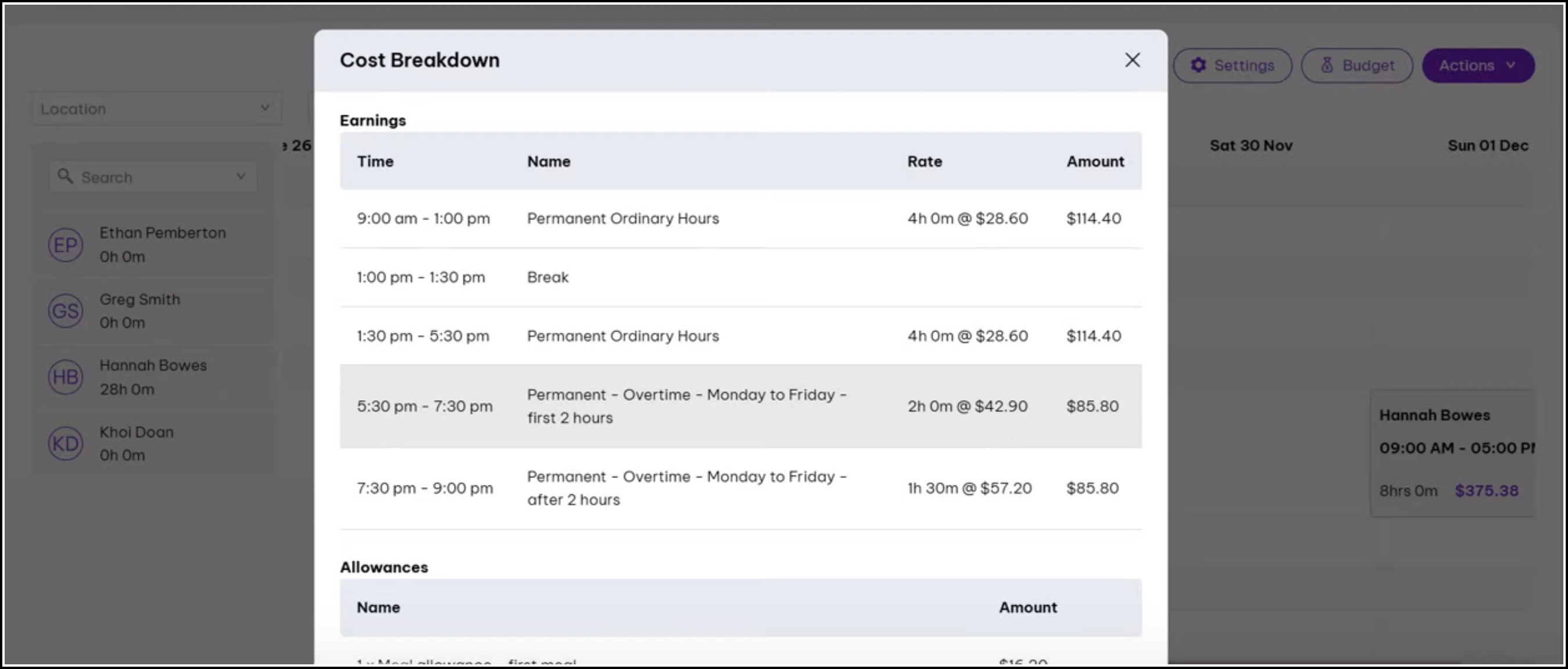The image size is (1568, 669).
Task: Click the Budget money bag icon
Action: click(x=1327, y=65)
